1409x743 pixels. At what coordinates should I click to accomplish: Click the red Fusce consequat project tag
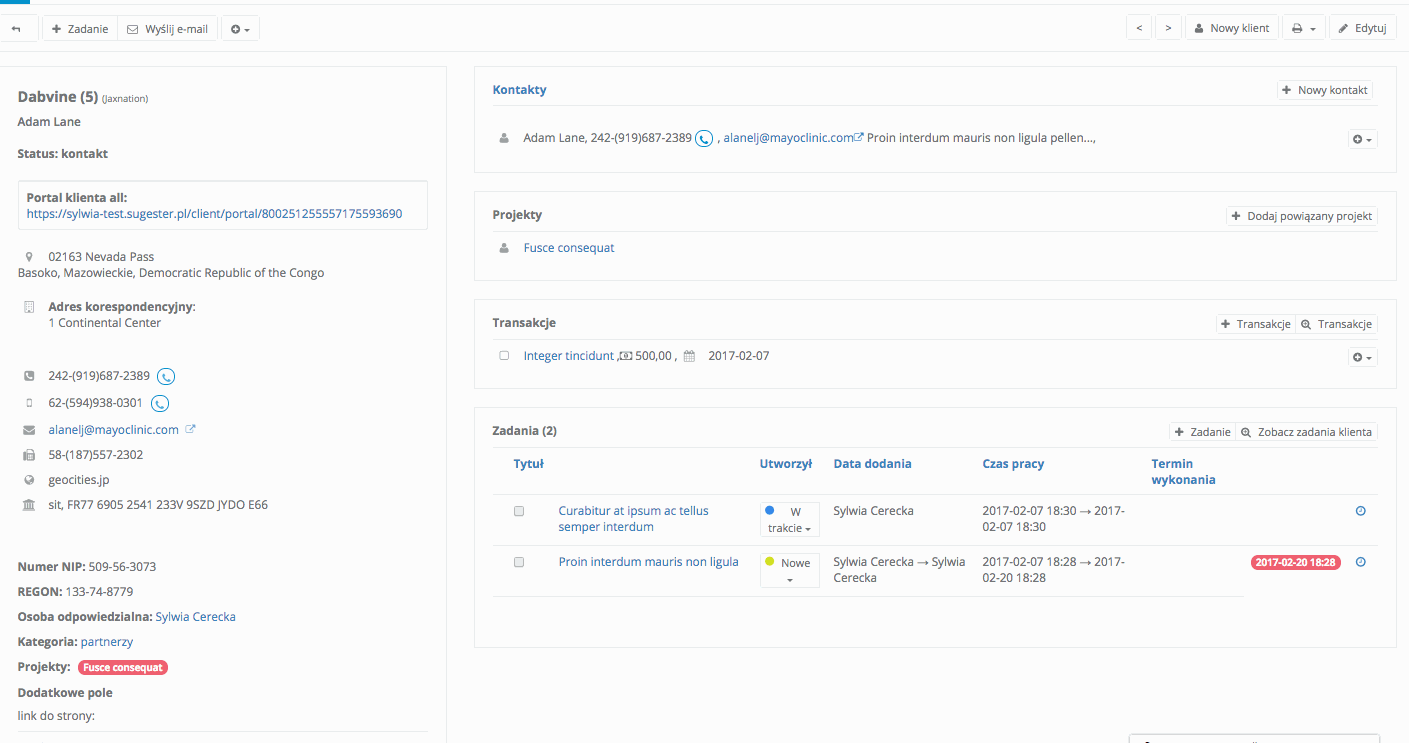[123, 668]
